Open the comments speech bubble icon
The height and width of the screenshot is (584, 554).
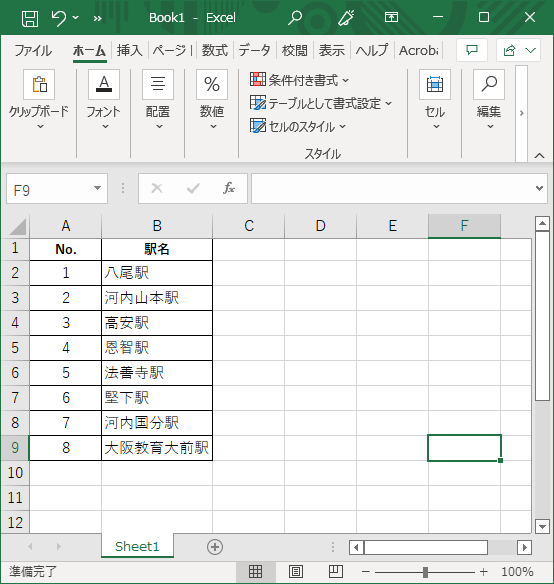click(472, 50)
